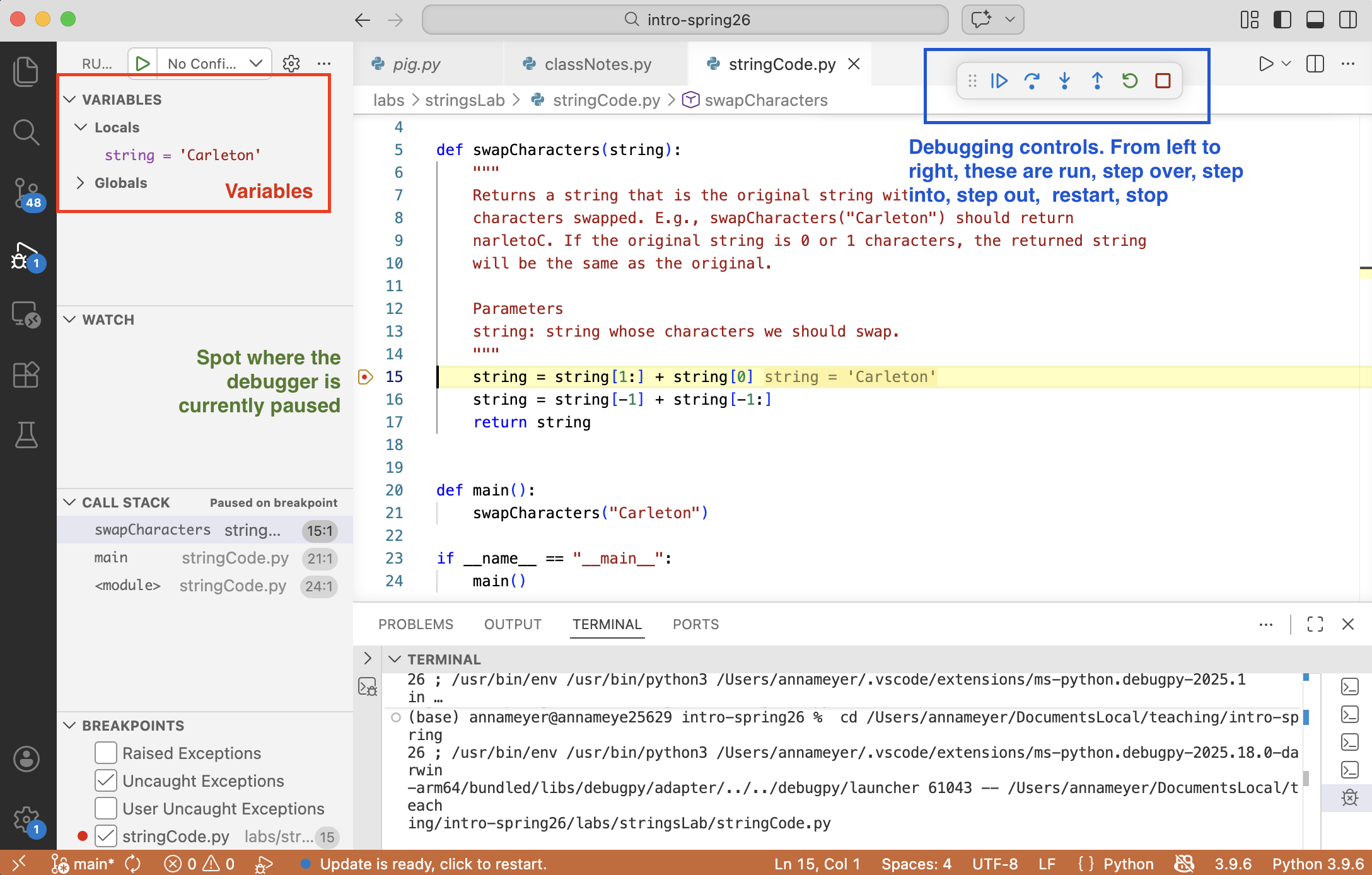This screenshot has height=875, width=1372.
Task: Restart the debug session
Action: [x=1130, y=81]
